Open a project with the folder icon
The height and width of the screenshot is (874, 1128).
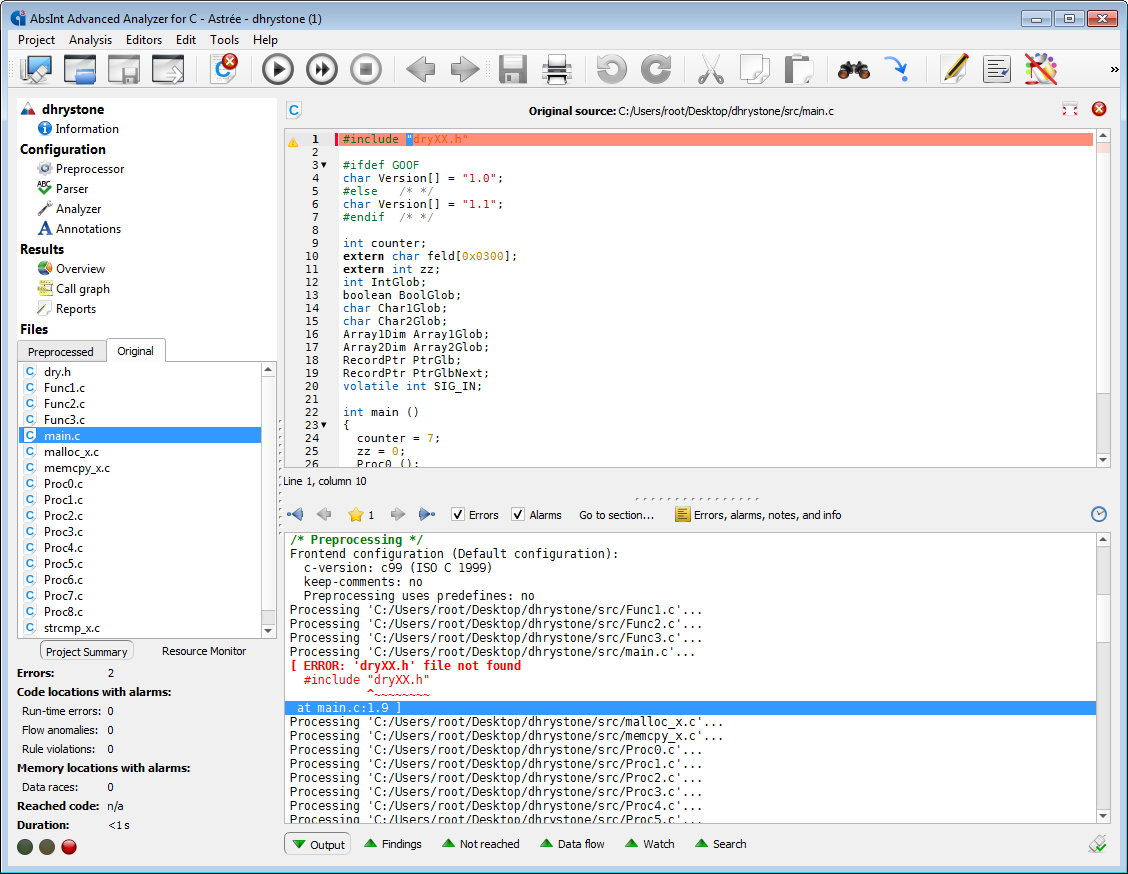point(80,70)
